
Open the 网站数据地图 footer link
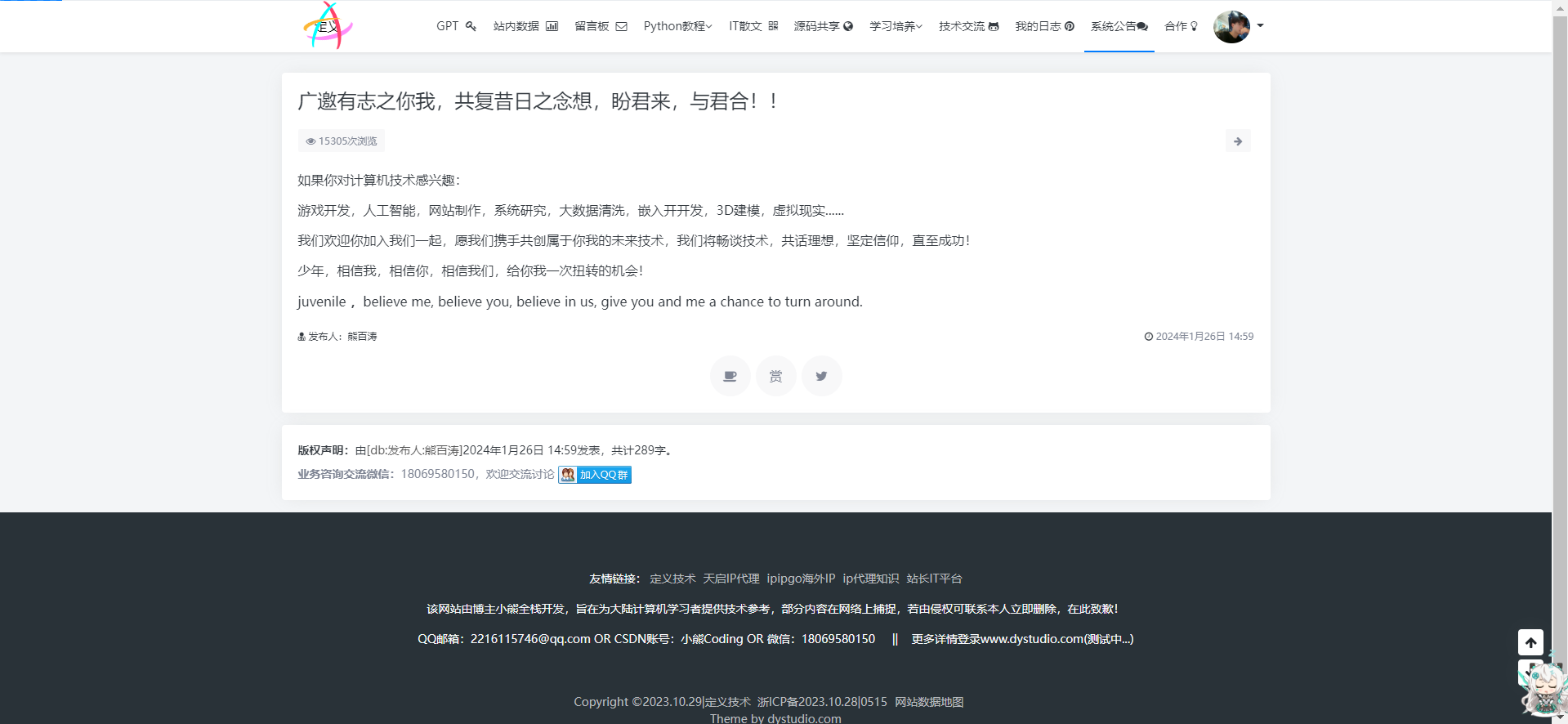click(929, 702)
